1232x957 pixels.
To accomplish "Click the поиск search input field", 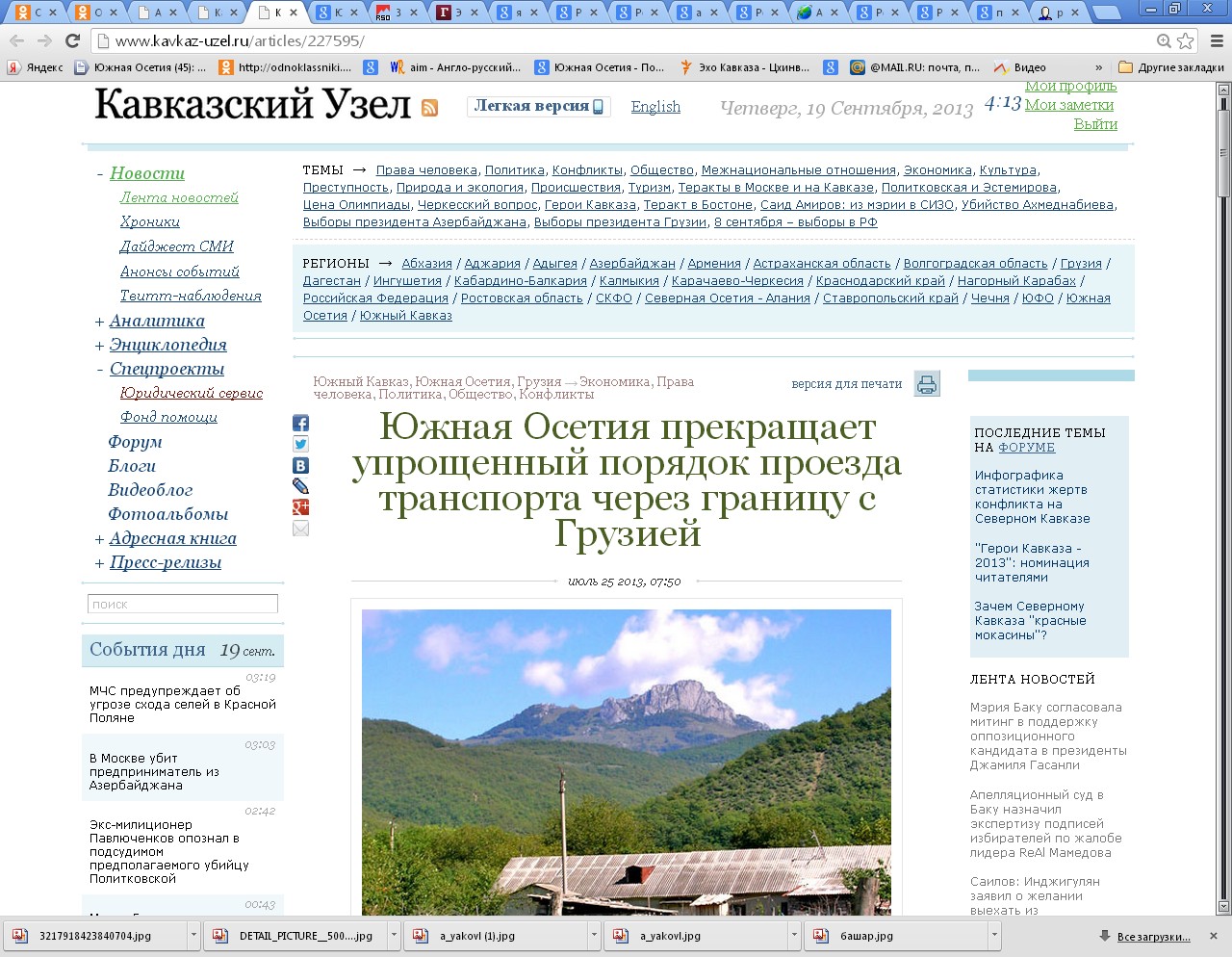I will point(183,604).
